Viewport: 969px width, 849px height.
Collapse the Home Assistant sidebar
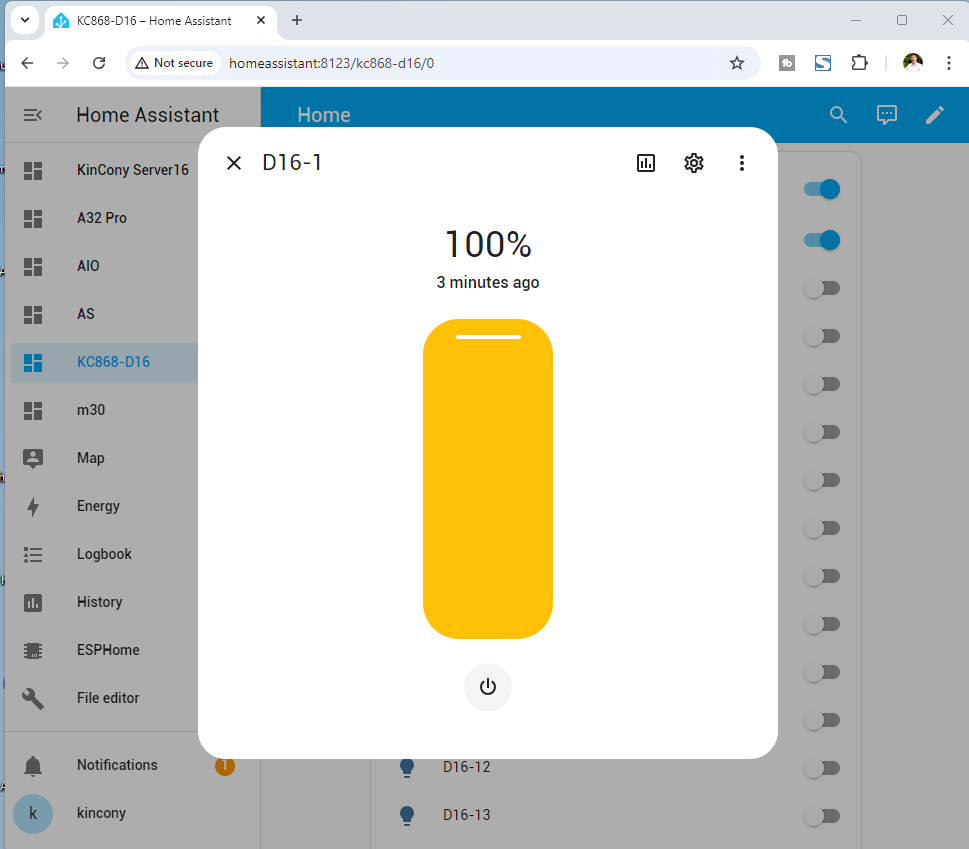click(x=33, y=115)
